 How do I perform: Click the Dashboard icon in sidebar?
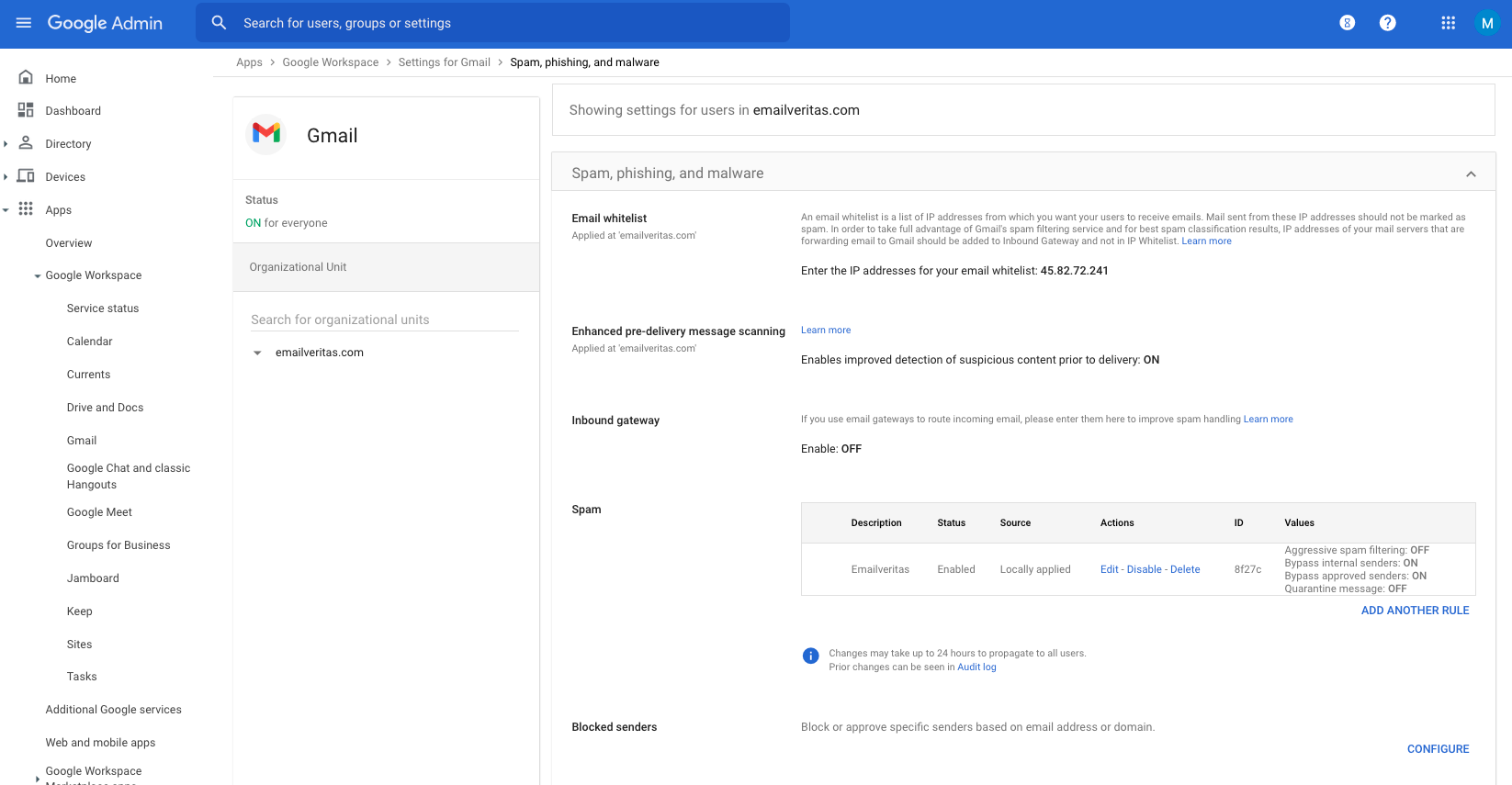coord(26,110)
